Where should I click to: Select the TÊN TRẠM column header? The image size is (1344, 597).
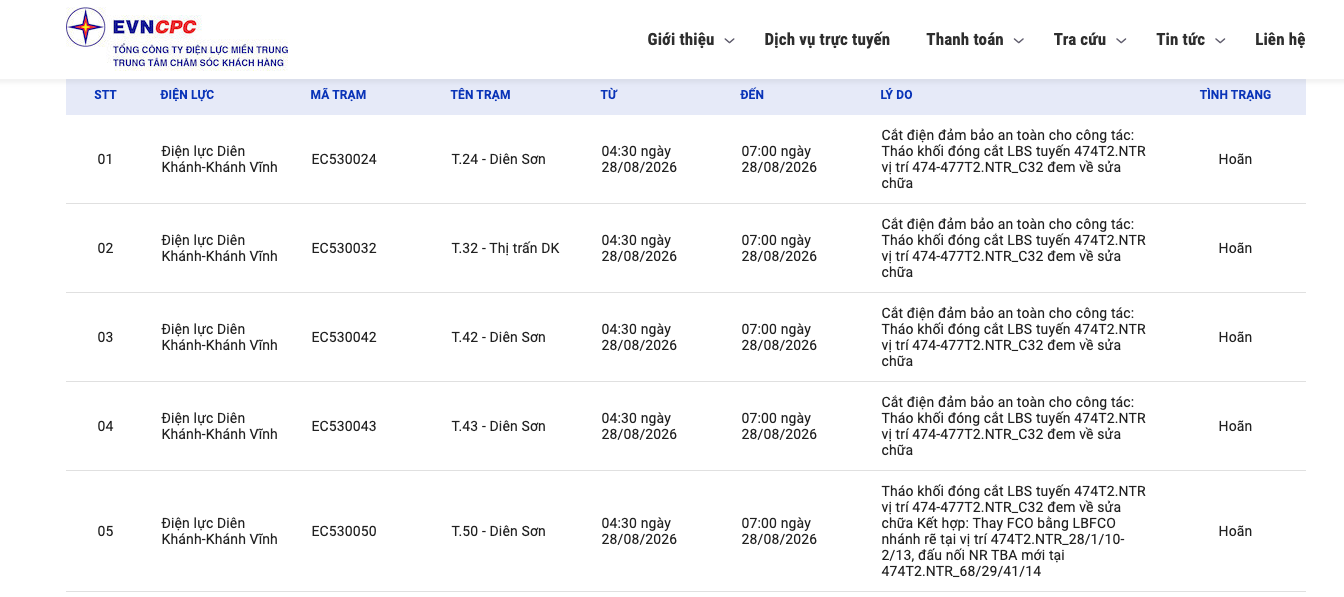480,95
